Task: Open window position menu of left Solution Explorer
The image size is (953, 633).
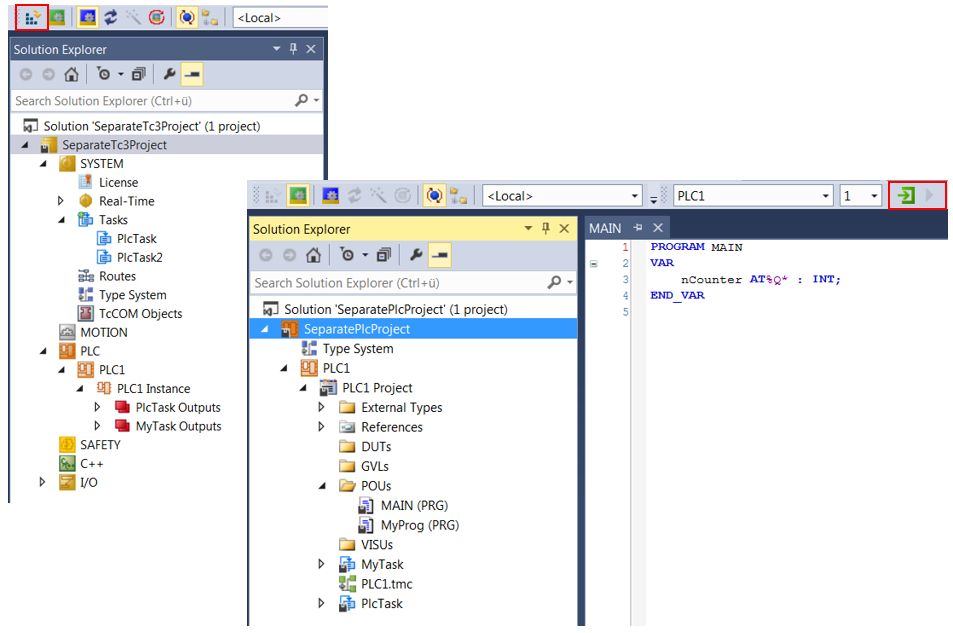Action: tap(277, 49)
